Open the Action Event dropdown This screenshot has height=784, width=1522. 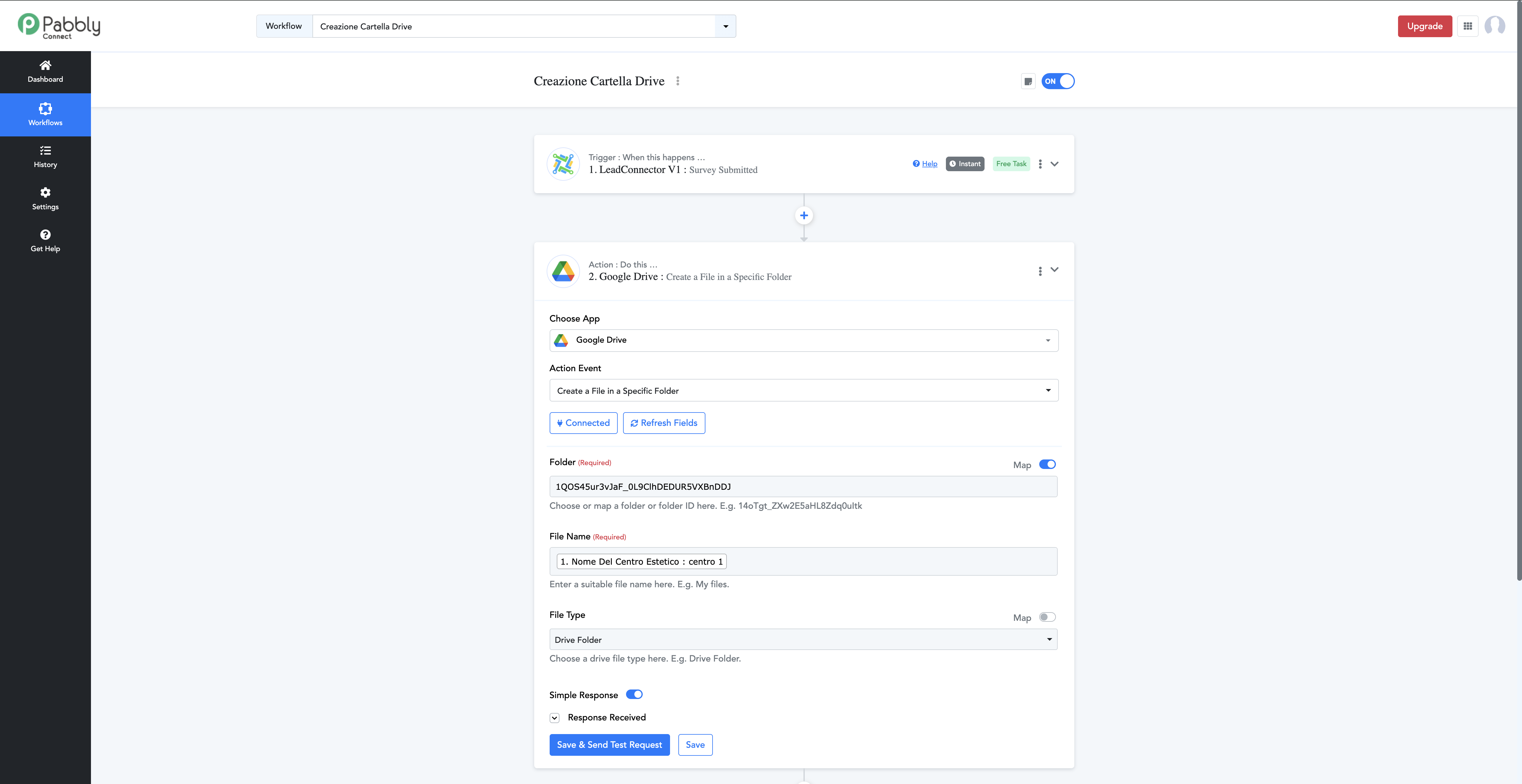(804, 391)
